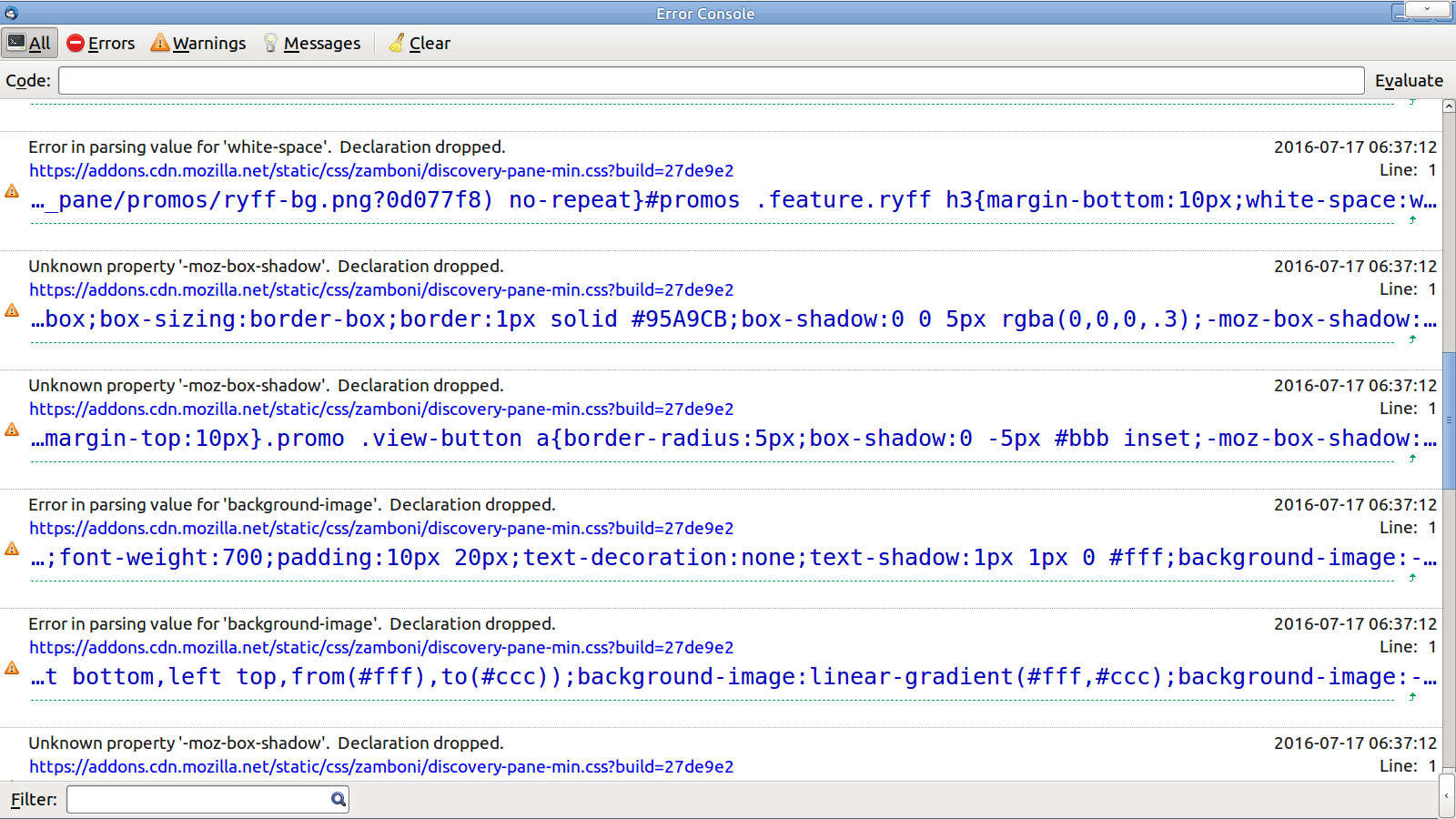This screenshot has width=1456, height=819.
Task: Select code line starting '…;font-weight:700;padding'
Action: [733, 558]
